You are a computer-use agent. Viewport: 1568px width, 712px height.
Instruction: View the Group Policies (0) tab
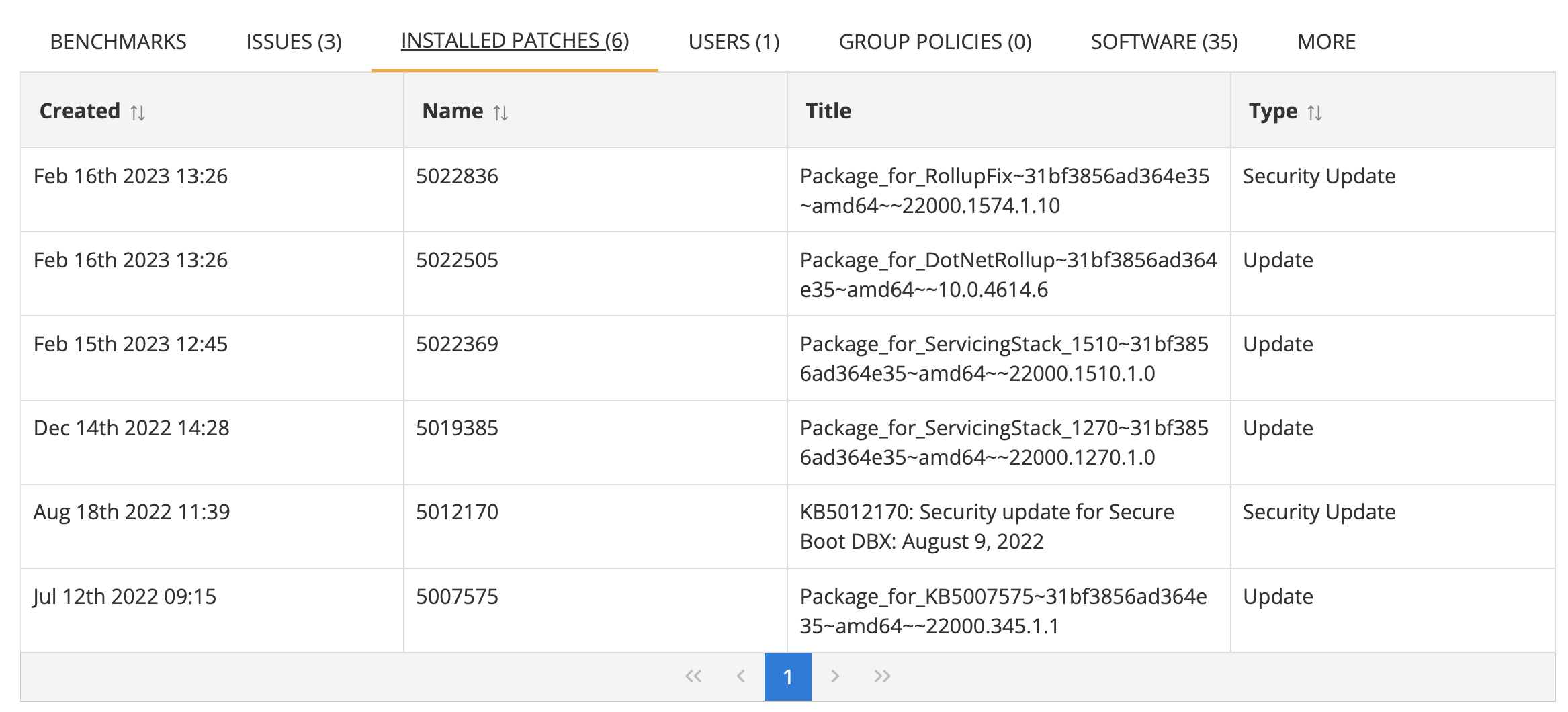click(x=935, y=42)
